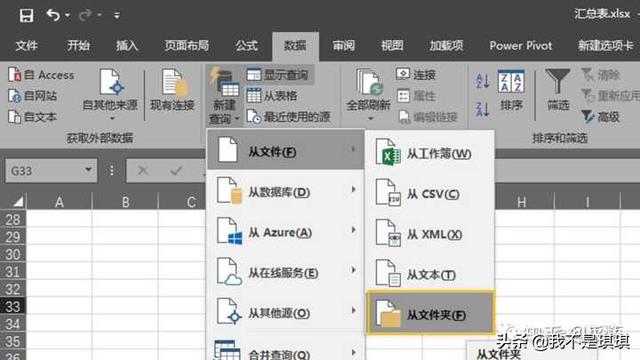The image size is (640, 360).
Task: Expand 从 Azure(A) submenu
Action: pyautogui.click(x=285, y=231)
